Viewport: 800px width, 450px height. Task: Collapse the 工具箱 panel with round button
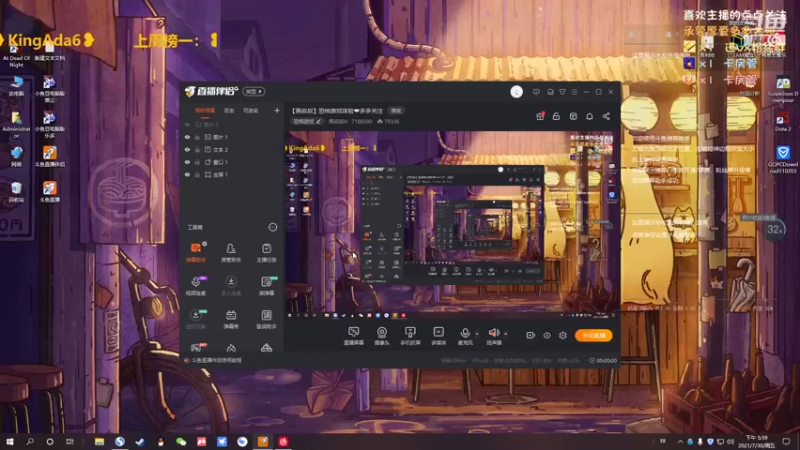pyautogui.click(x=273, y=227)
